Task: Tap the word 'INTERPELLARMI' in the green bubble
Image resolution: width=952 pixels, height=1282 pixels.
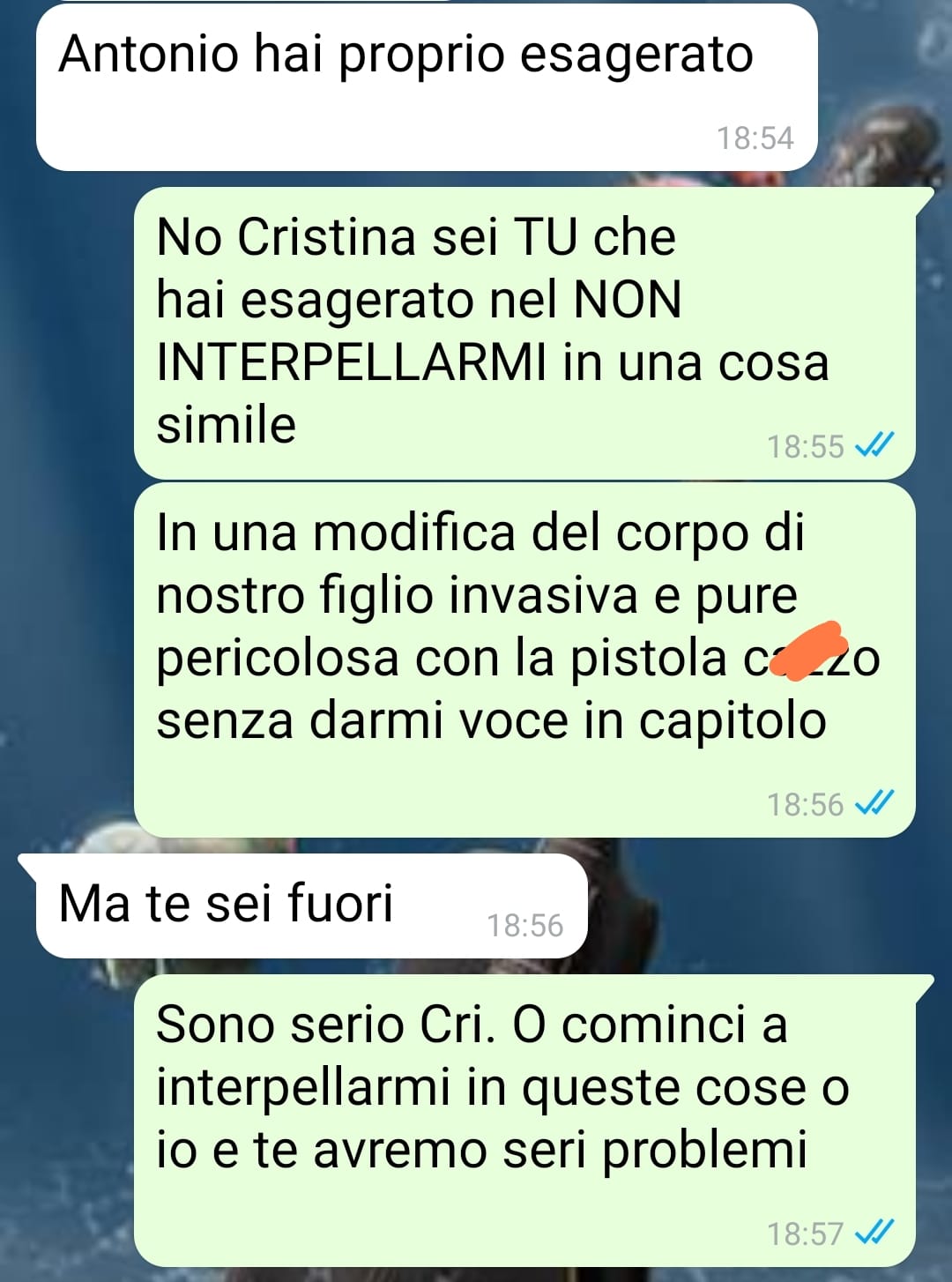Action: pyautogui.click(x=351, y=362)
